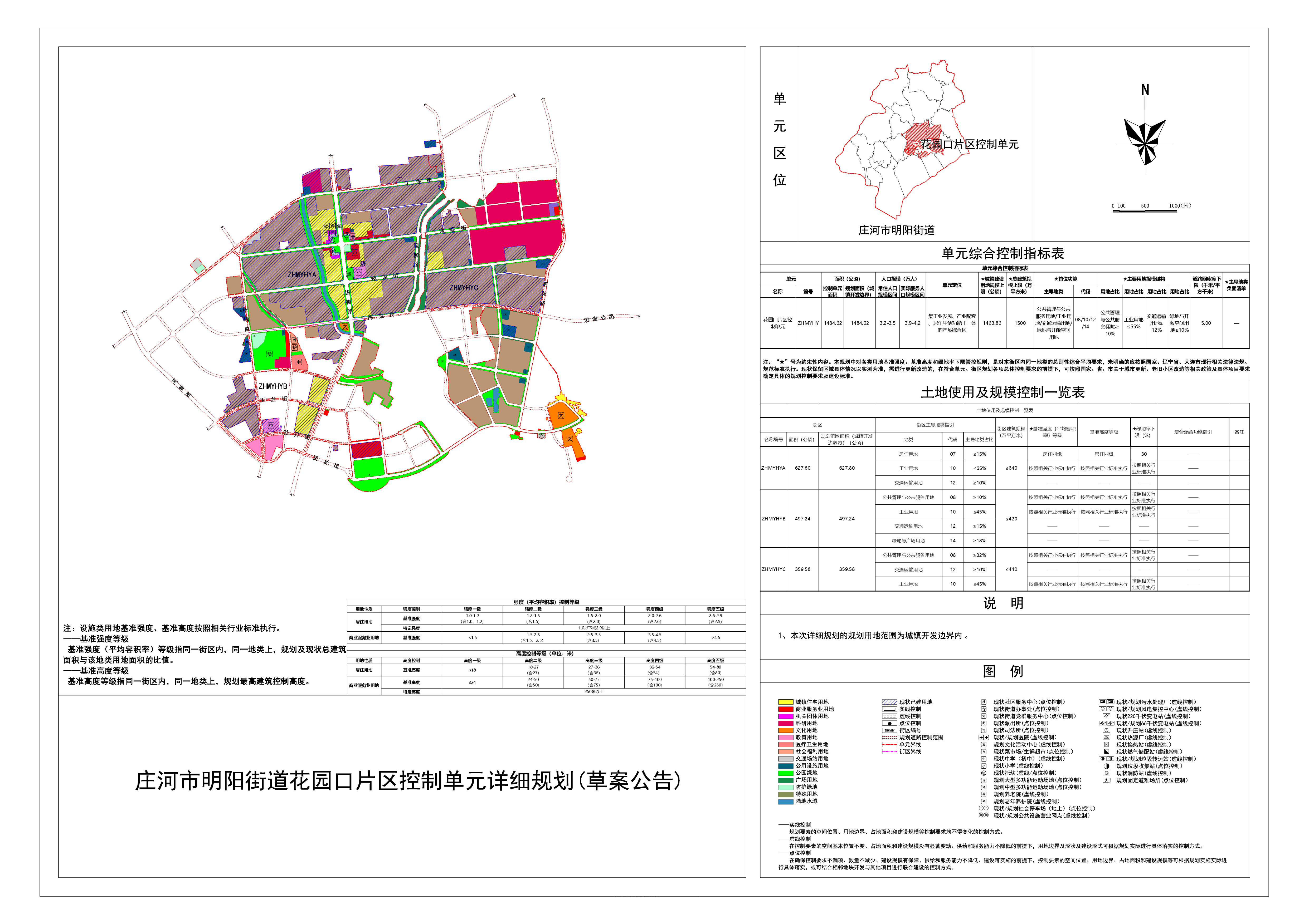Click the star legend icon for 现状街道办事处
This screenshot has height=924, width=1309.
(x=984, y=709)
